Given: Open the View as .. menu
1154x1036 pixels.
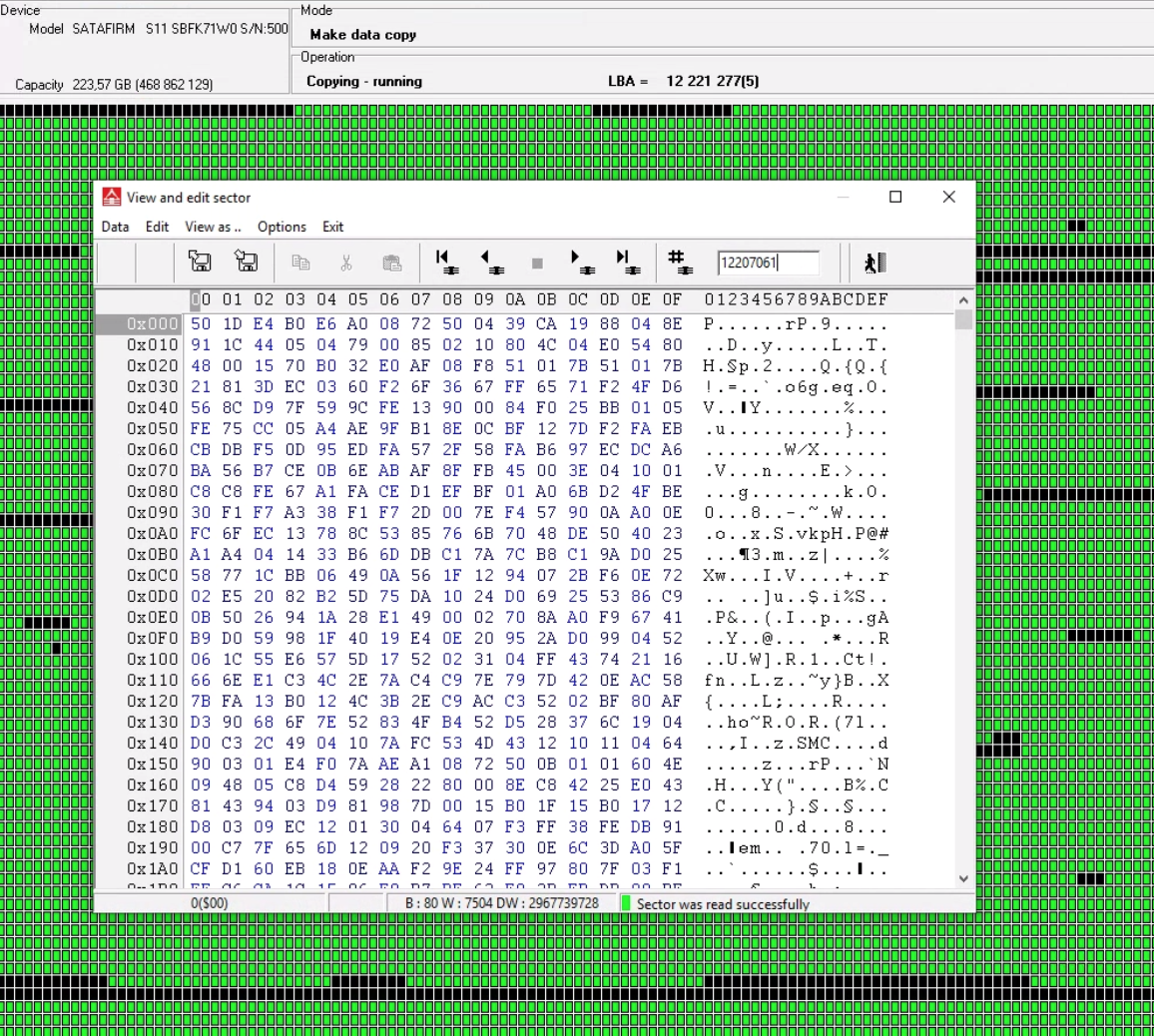Looking at the screenshot, I should (x=213, y=227).
